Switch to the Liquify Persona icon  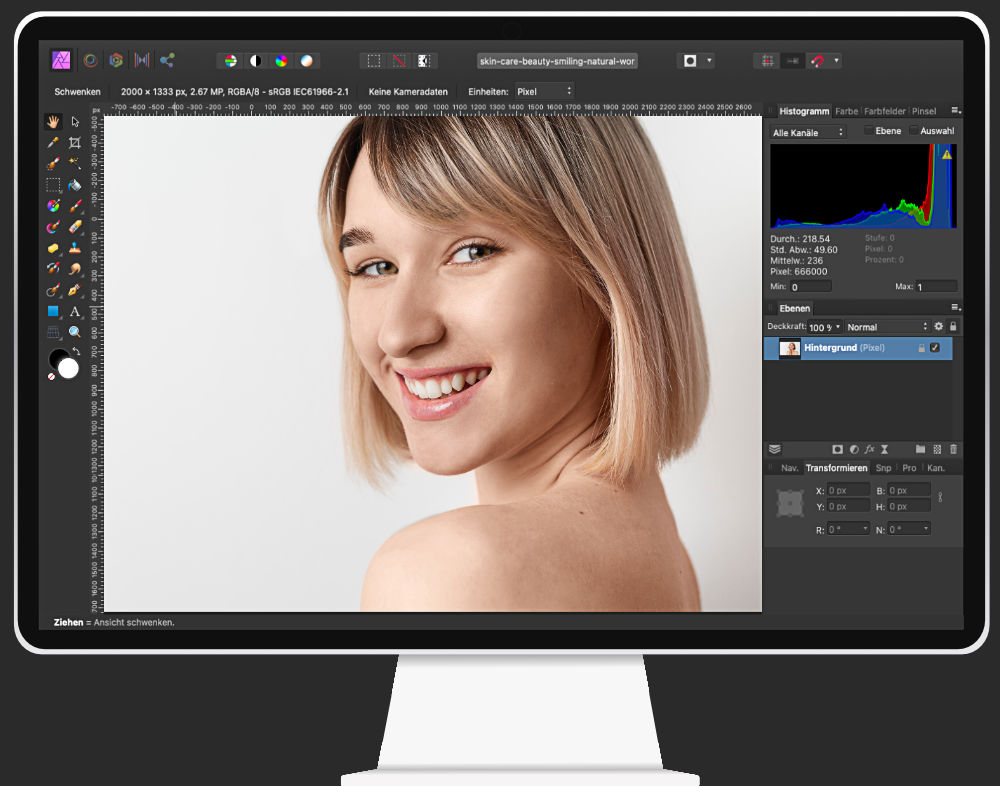click(90, 60)
